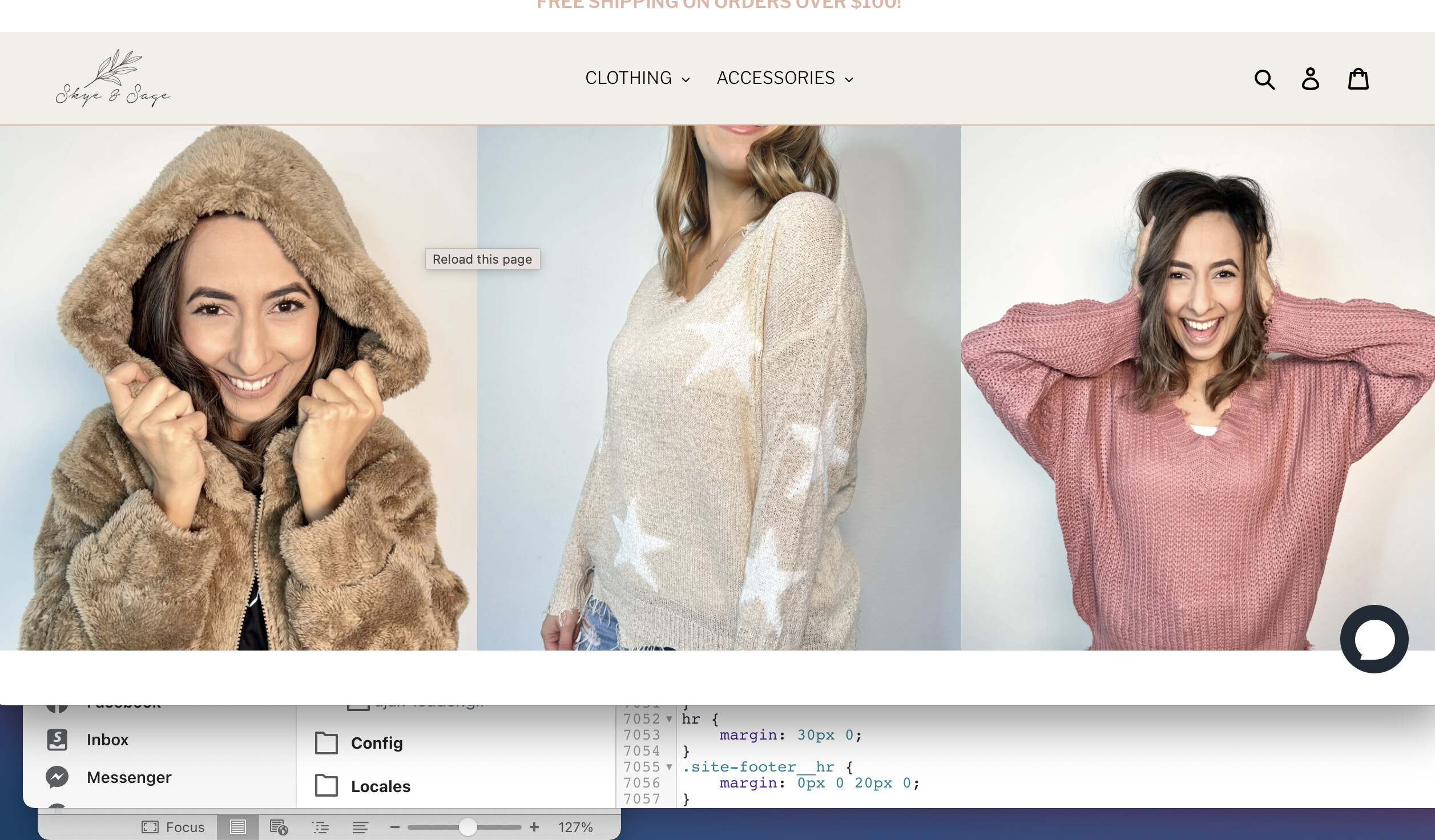Open the chat bubble widget

pos(1374,639)
